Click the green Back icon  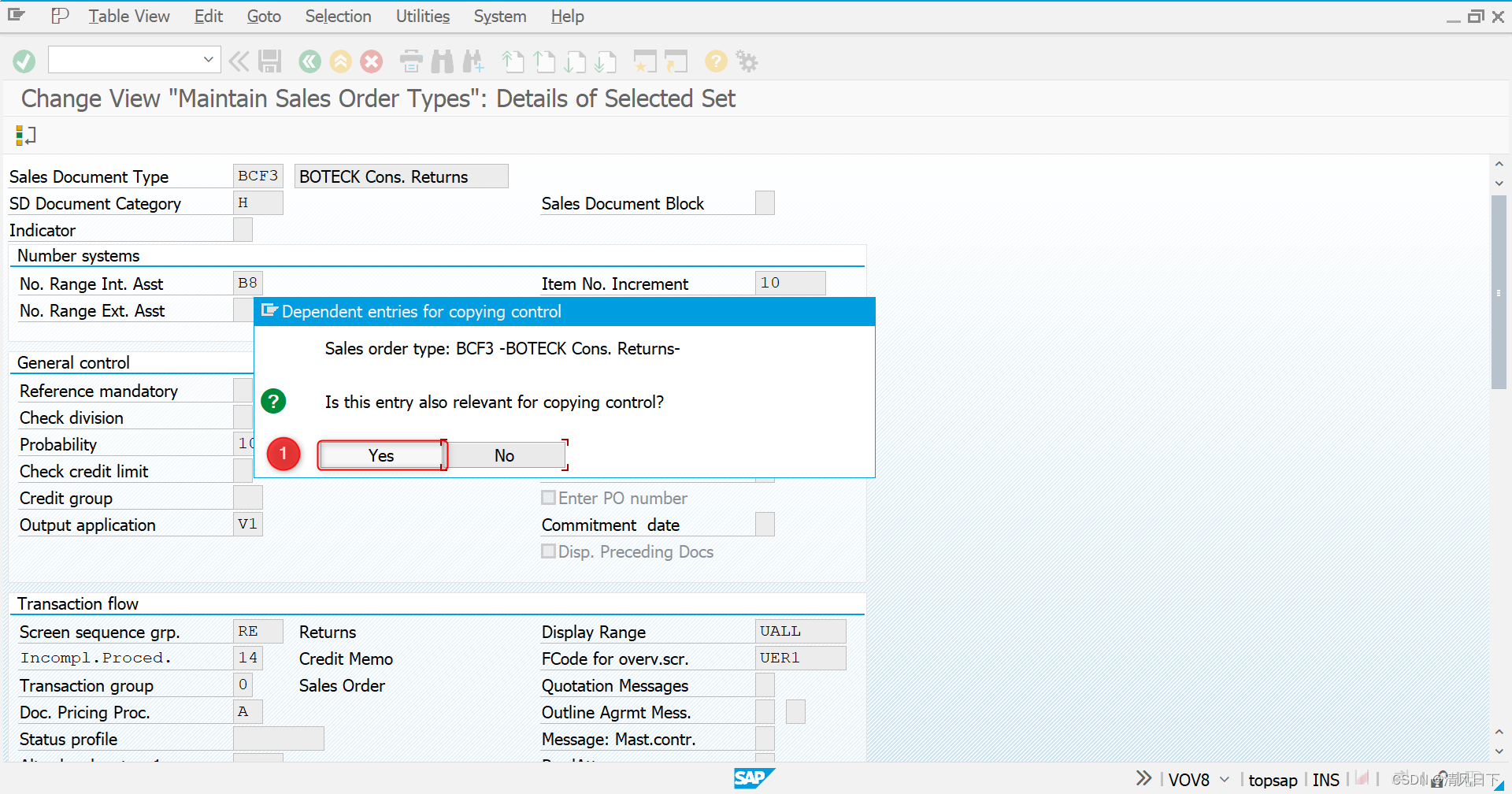(310, 61)
